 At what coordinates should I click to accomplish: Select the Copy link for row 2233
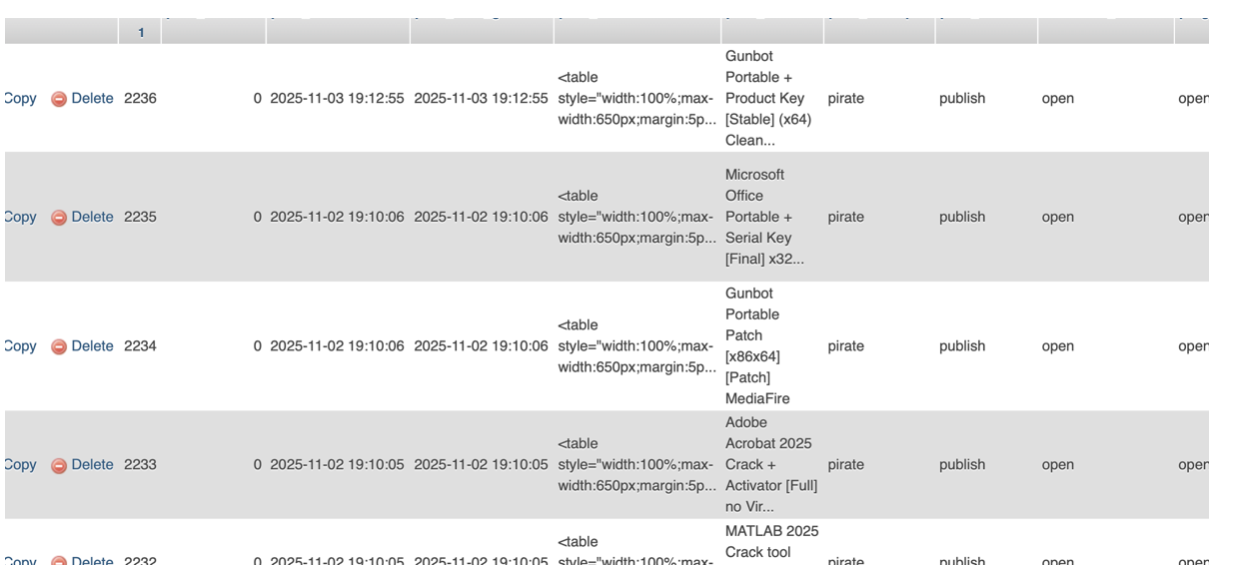click(21, 465)
